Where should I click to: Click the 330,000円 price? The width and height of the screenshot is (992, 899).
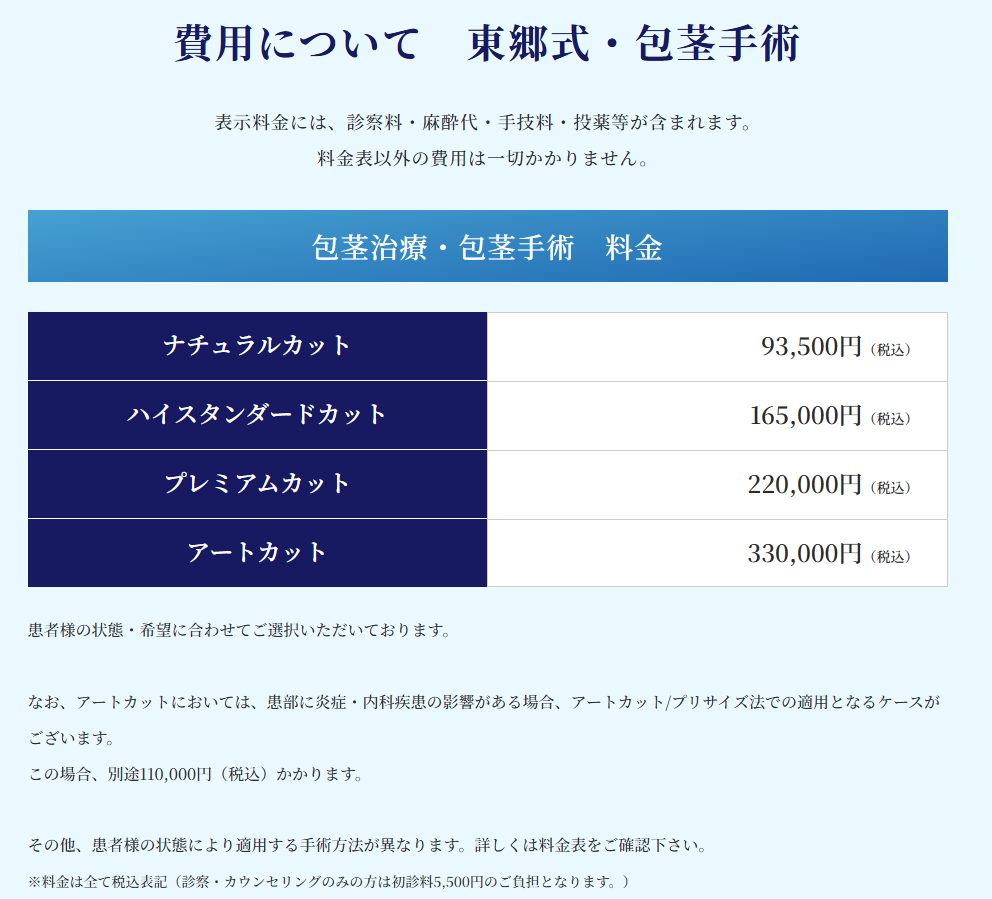tap(804, 554)
